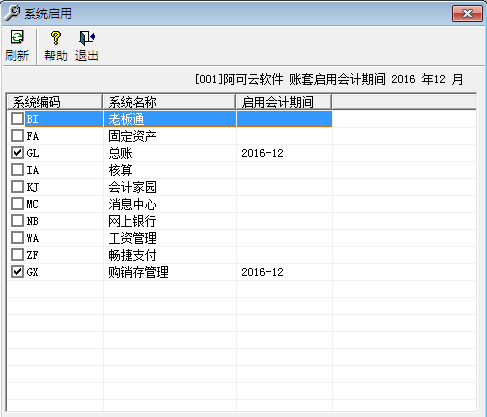Click the wrench icon in title bar

[x=12, y=13]
